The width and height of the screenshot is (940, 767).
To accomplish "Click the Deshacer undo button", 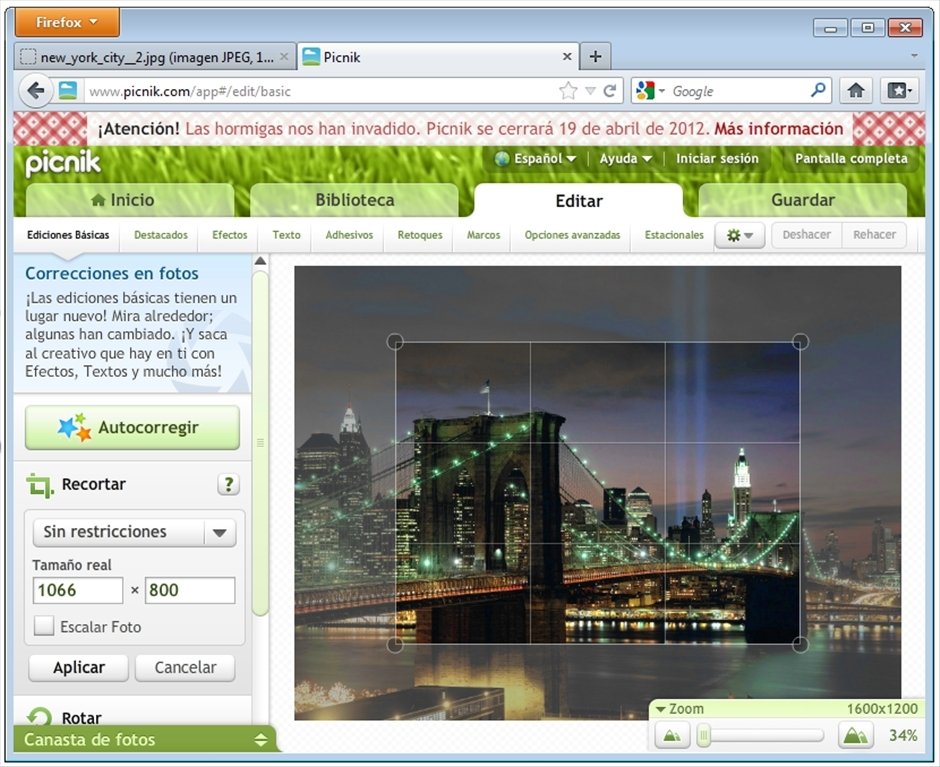I will 806,234.
